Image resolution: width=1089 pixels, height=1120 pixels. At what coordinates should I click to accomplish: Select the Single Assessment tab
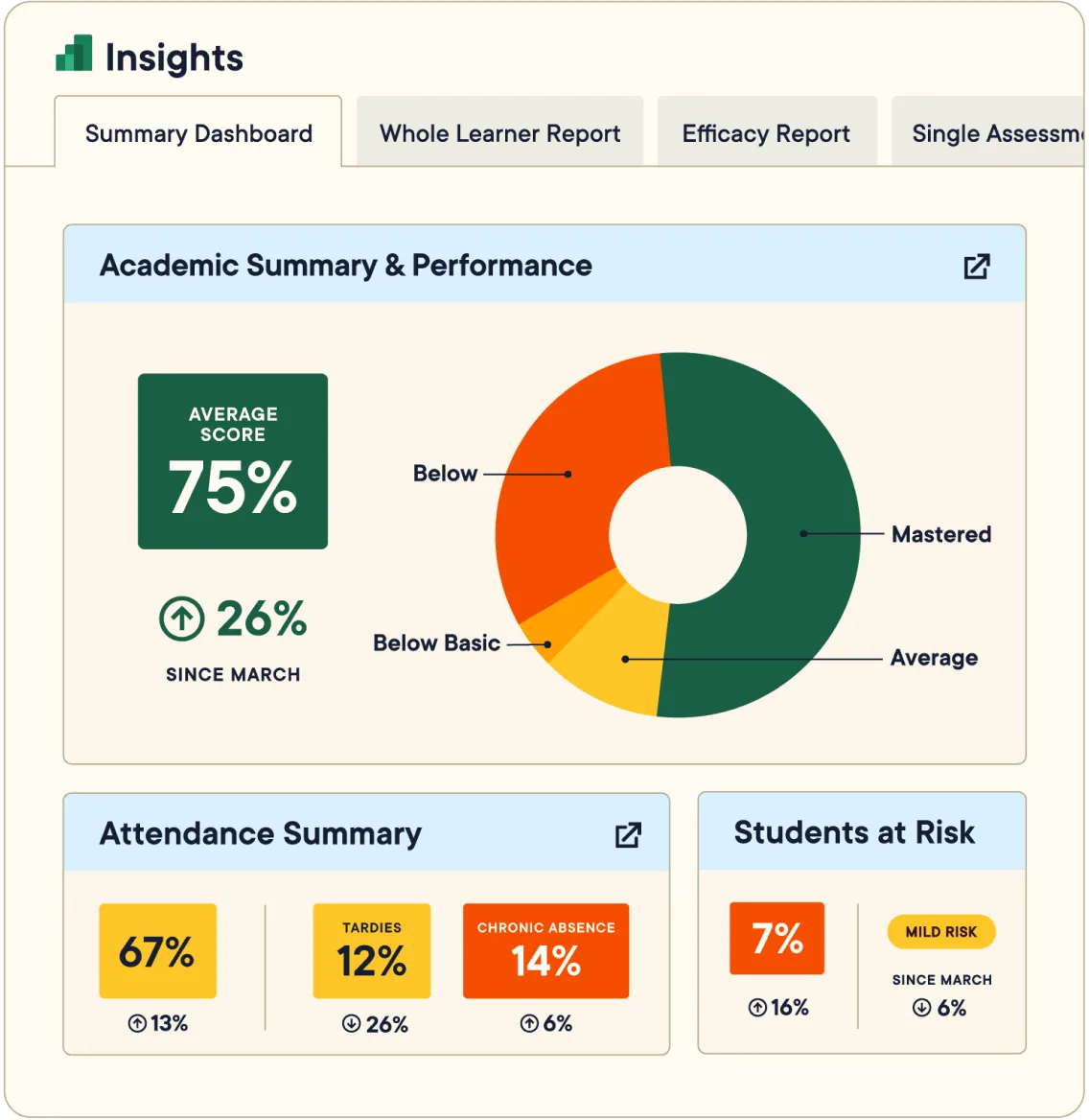(x=997, y=132)
